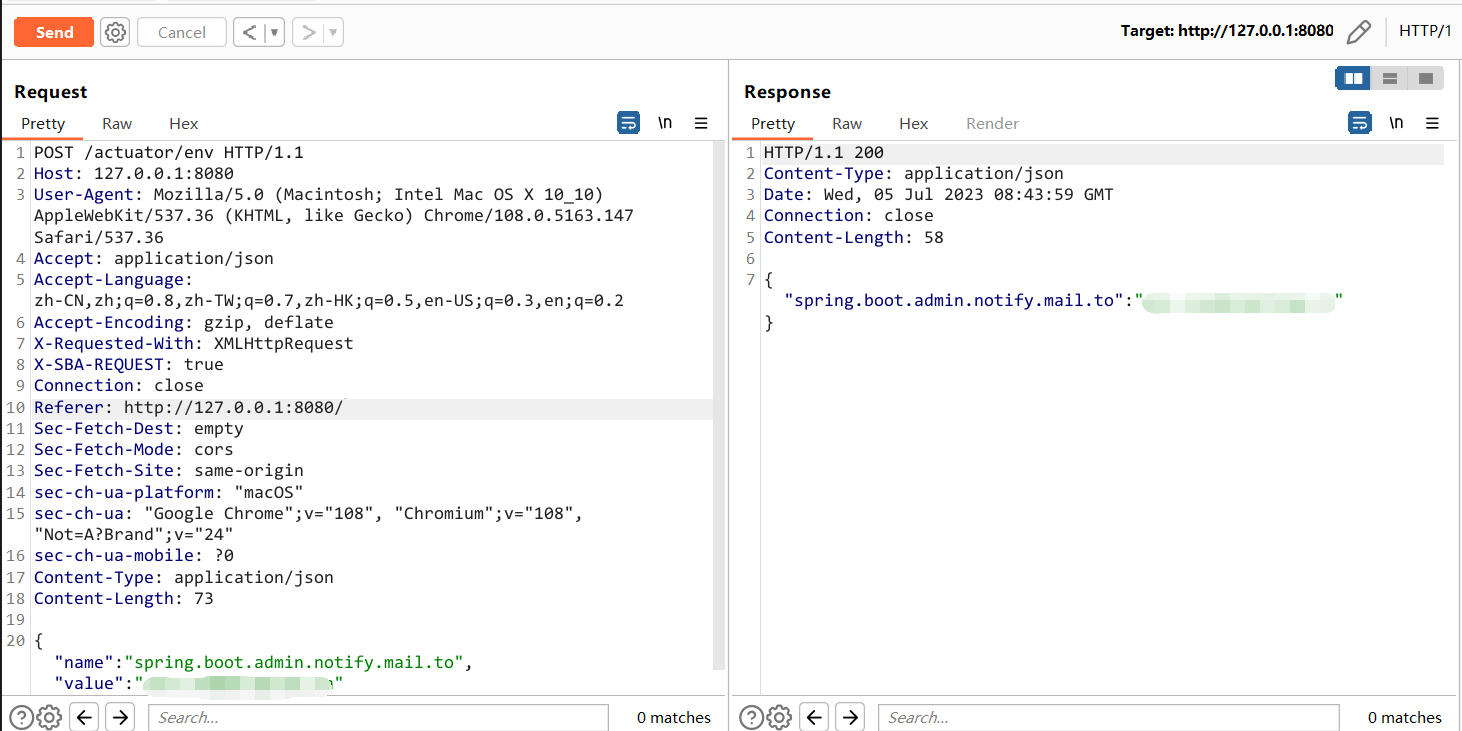
Task: Jump to next match in Request search
Action: 120,717
